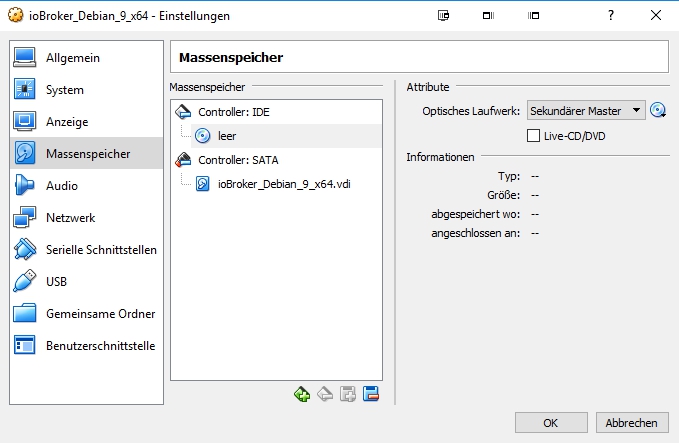Click the first window layout icon in title bar
This screenshot has width=679, height=443.
(x=443, y=16)
